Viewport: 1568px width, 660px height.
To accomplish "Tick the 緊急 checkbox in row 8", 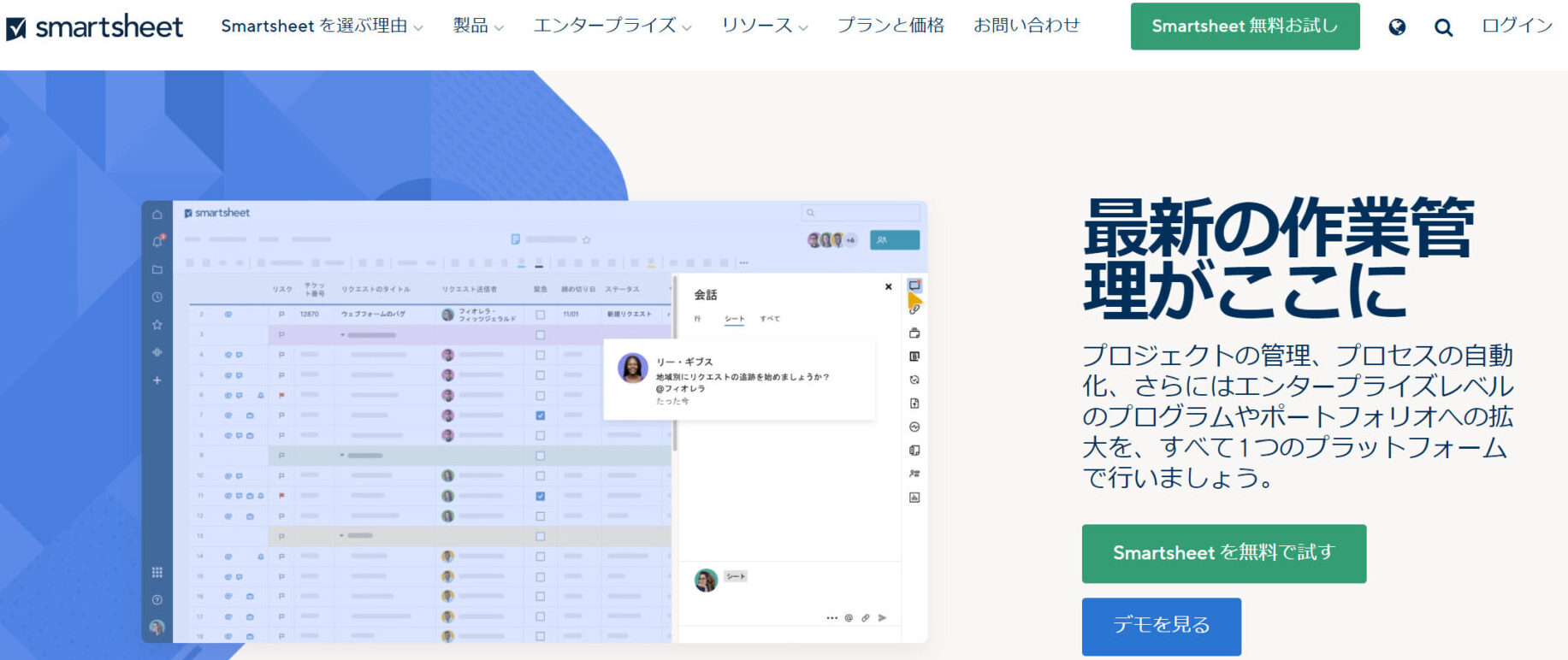I will [x=540, y=435].
